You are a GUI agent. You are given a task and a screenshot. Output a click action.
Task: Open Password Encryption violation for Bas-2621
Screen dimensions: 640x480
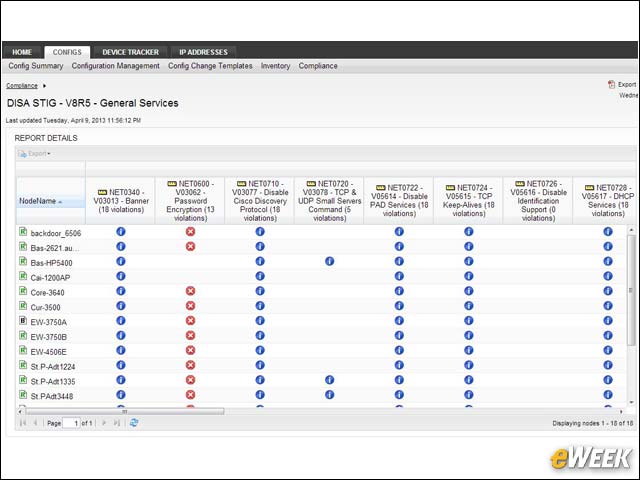(190, 247)
